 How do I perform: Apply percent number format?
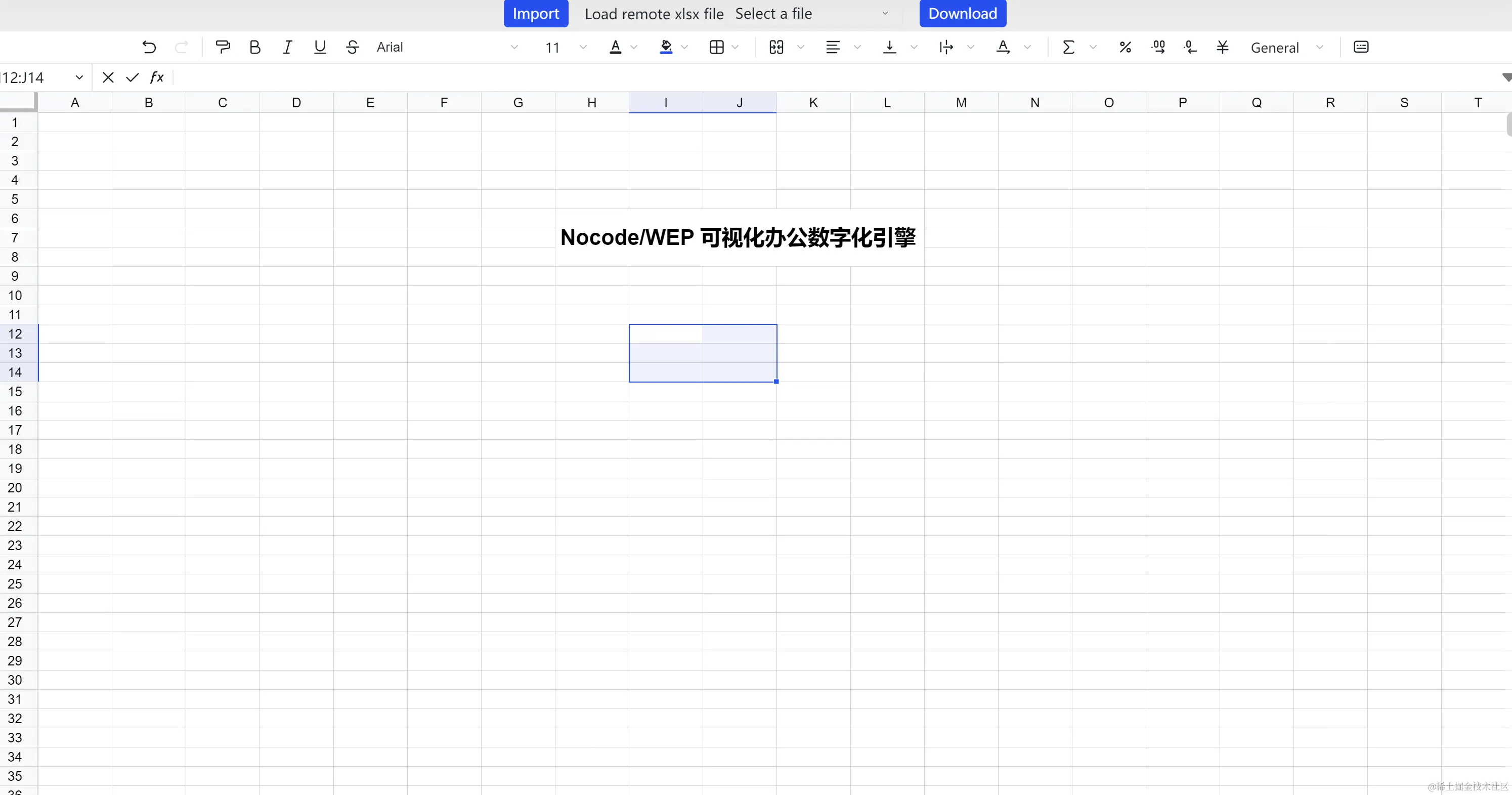point(1125,47)
